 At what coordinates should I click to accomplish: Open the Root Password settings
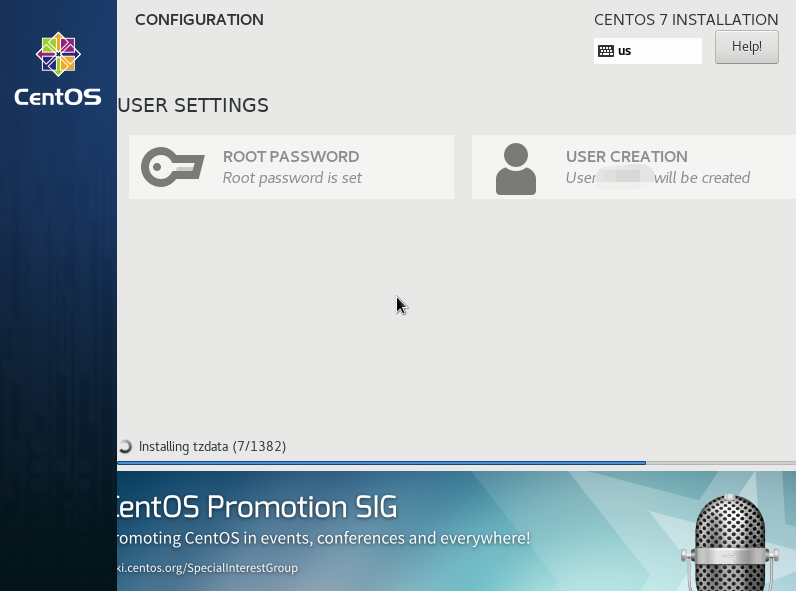pos(291,167)
